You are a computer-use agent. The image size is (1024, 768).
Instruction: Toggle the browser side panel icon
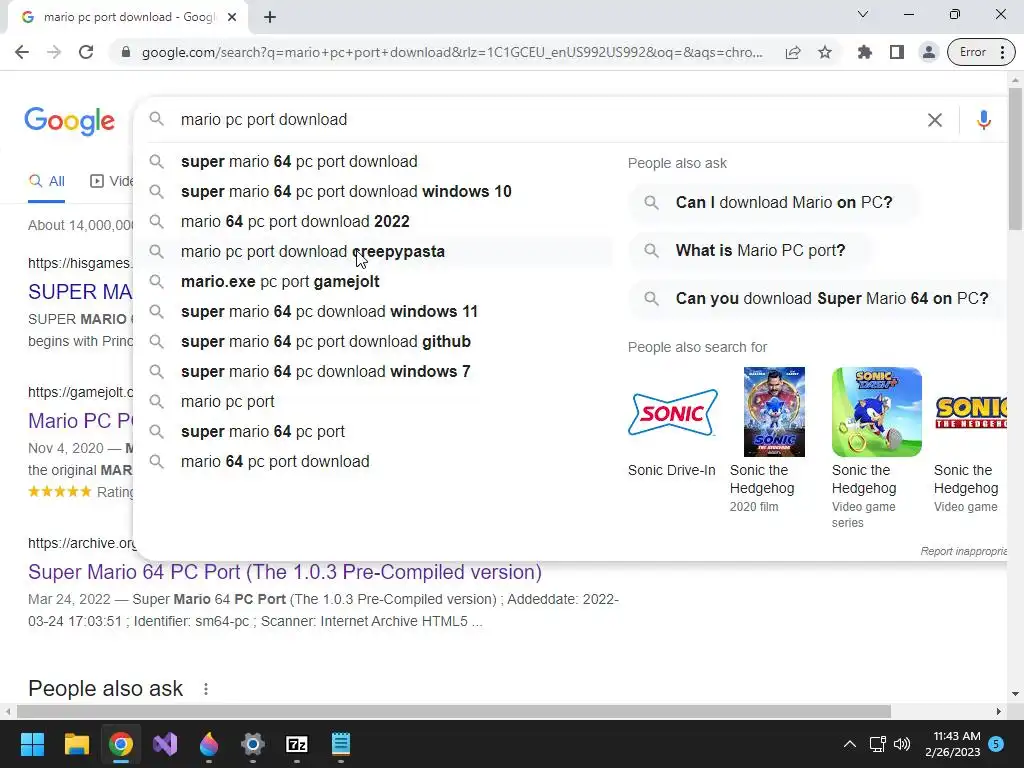pos(897,52)
